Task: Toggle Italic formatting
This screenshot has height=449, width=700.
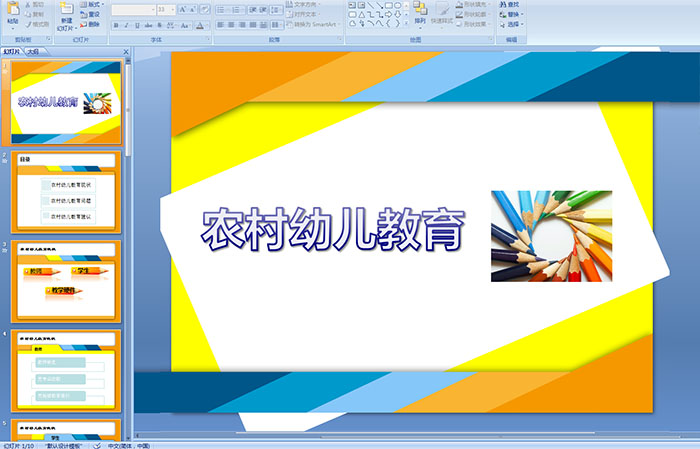Action: coord(127,25)
